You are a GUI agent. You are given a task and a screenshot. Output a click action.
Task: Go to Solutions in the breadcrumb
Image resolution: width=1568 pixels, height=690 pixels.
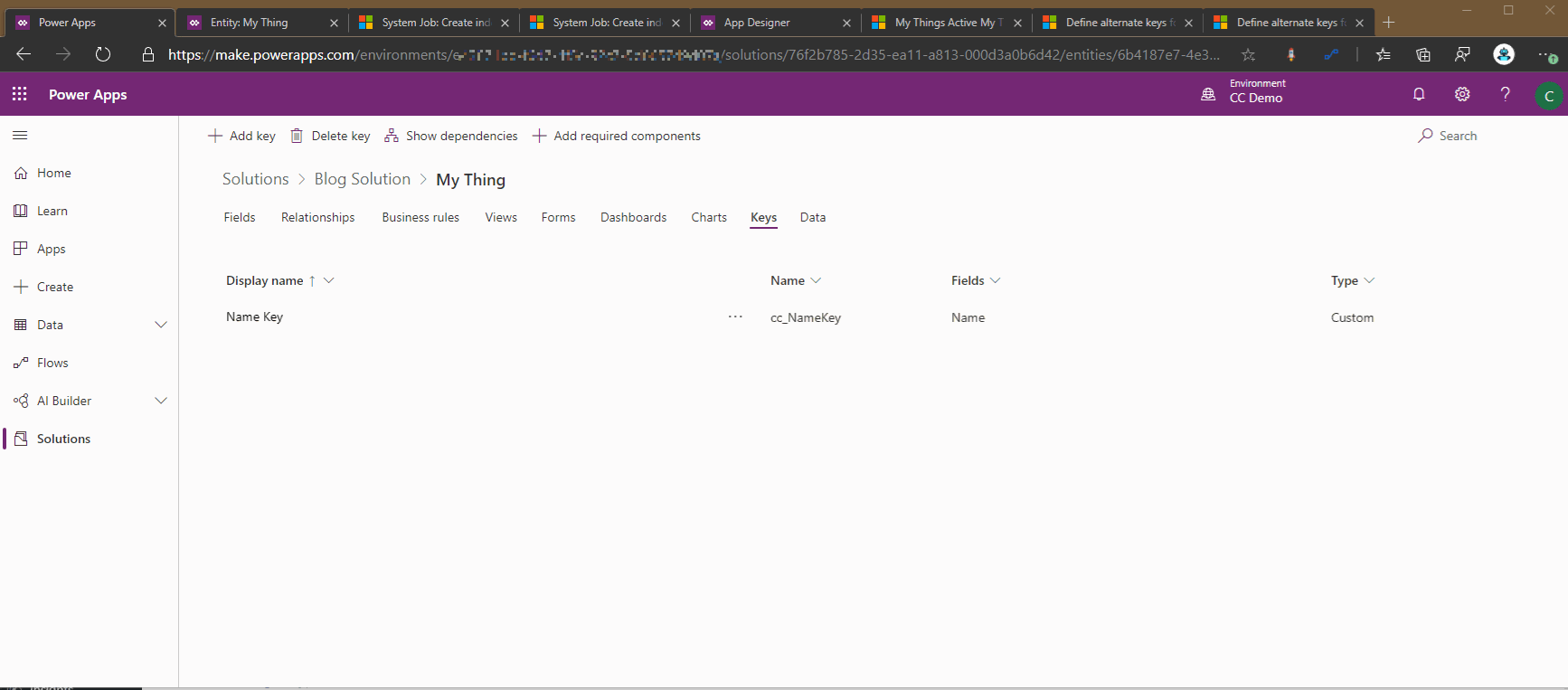(256, 179)
